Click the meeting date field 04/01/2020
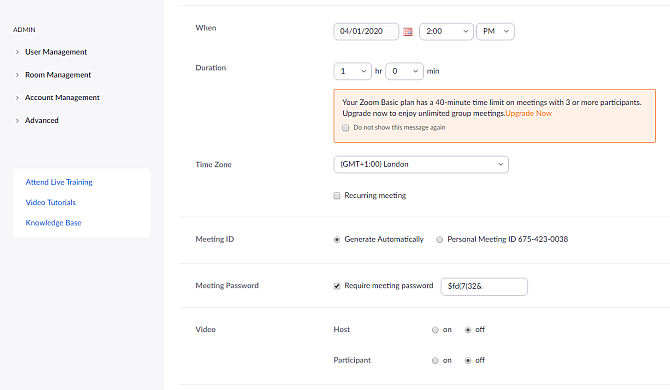The height and width of the screenshot is (390, 670). [x=366, y=32]
